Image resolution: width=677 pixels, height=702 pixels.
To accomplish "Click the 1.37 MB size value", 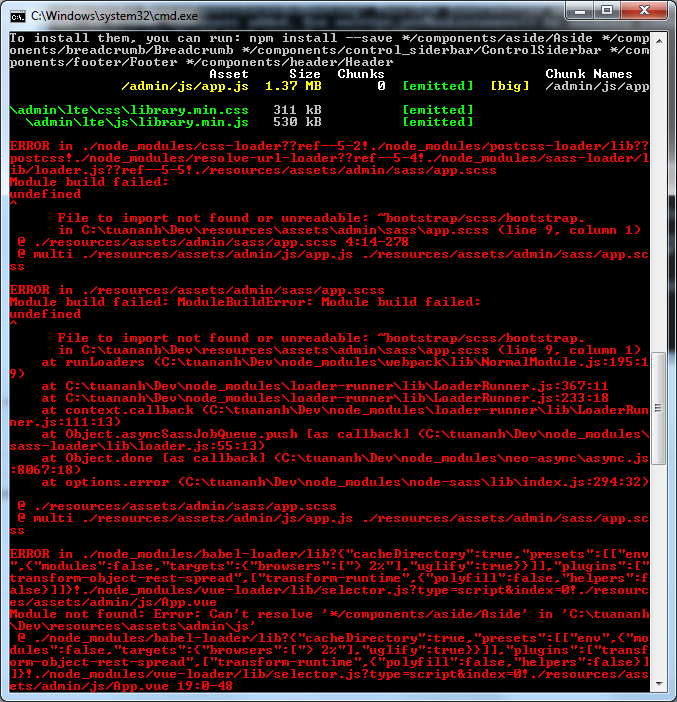I will pyautogui.click(x=293, y=86).
